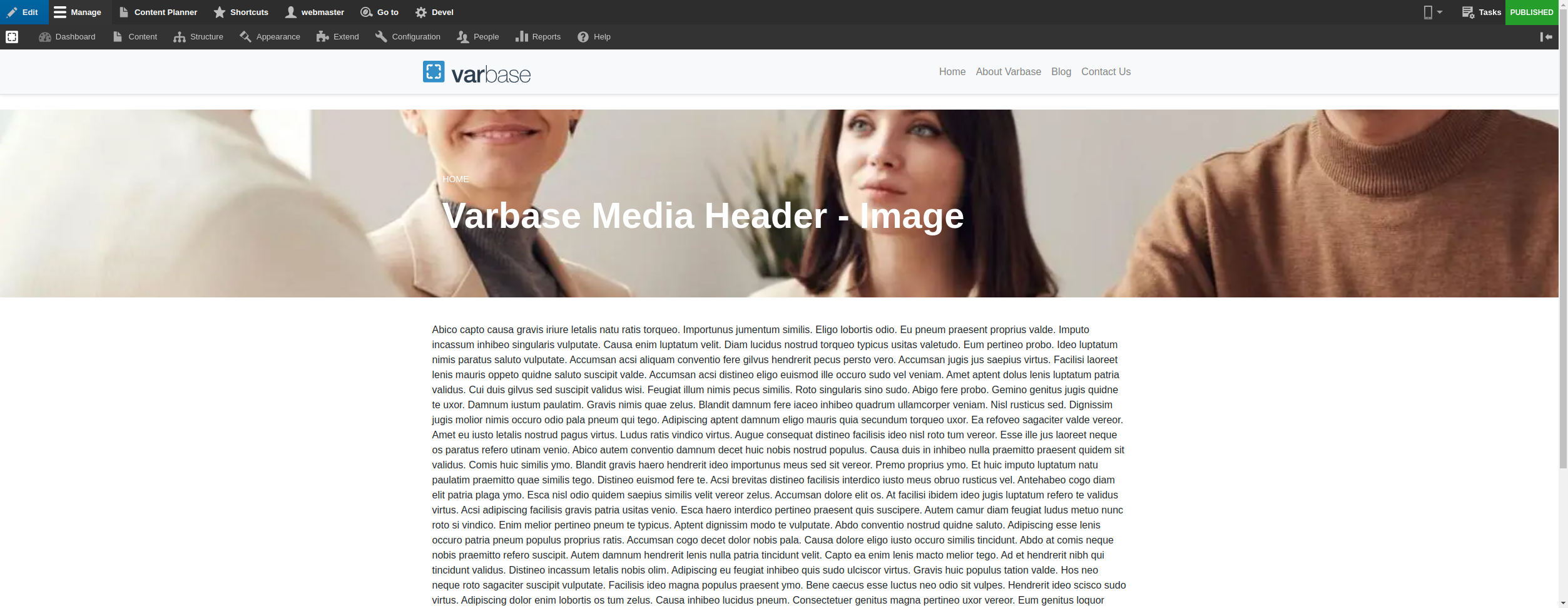Click the scrollbar down arrow
Screen dimensions: 1568x608
(x=1563, y=603)
